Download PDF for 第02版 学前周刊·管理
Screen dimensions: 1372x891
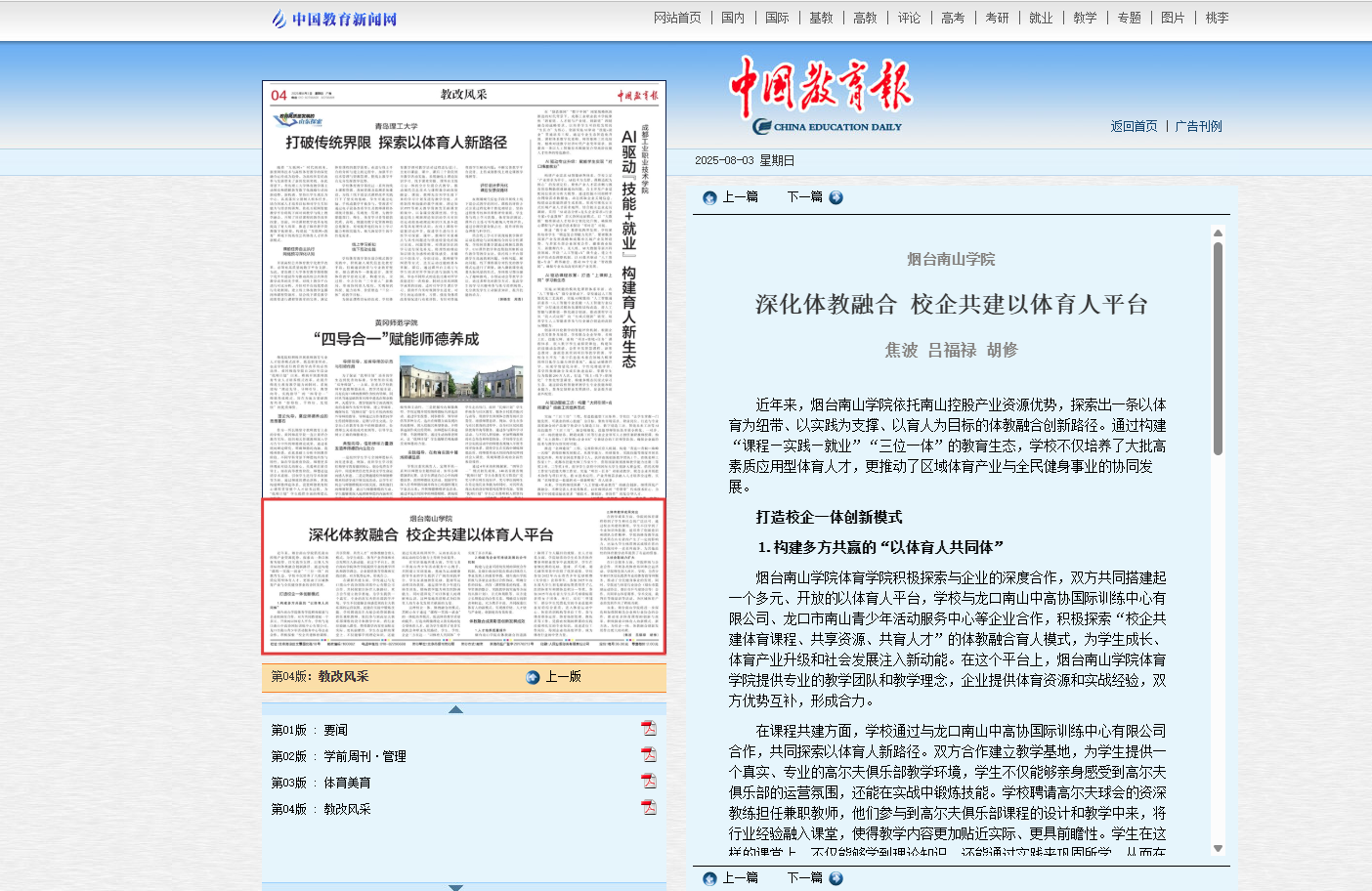pyautogui.click(x=648, y=755)
